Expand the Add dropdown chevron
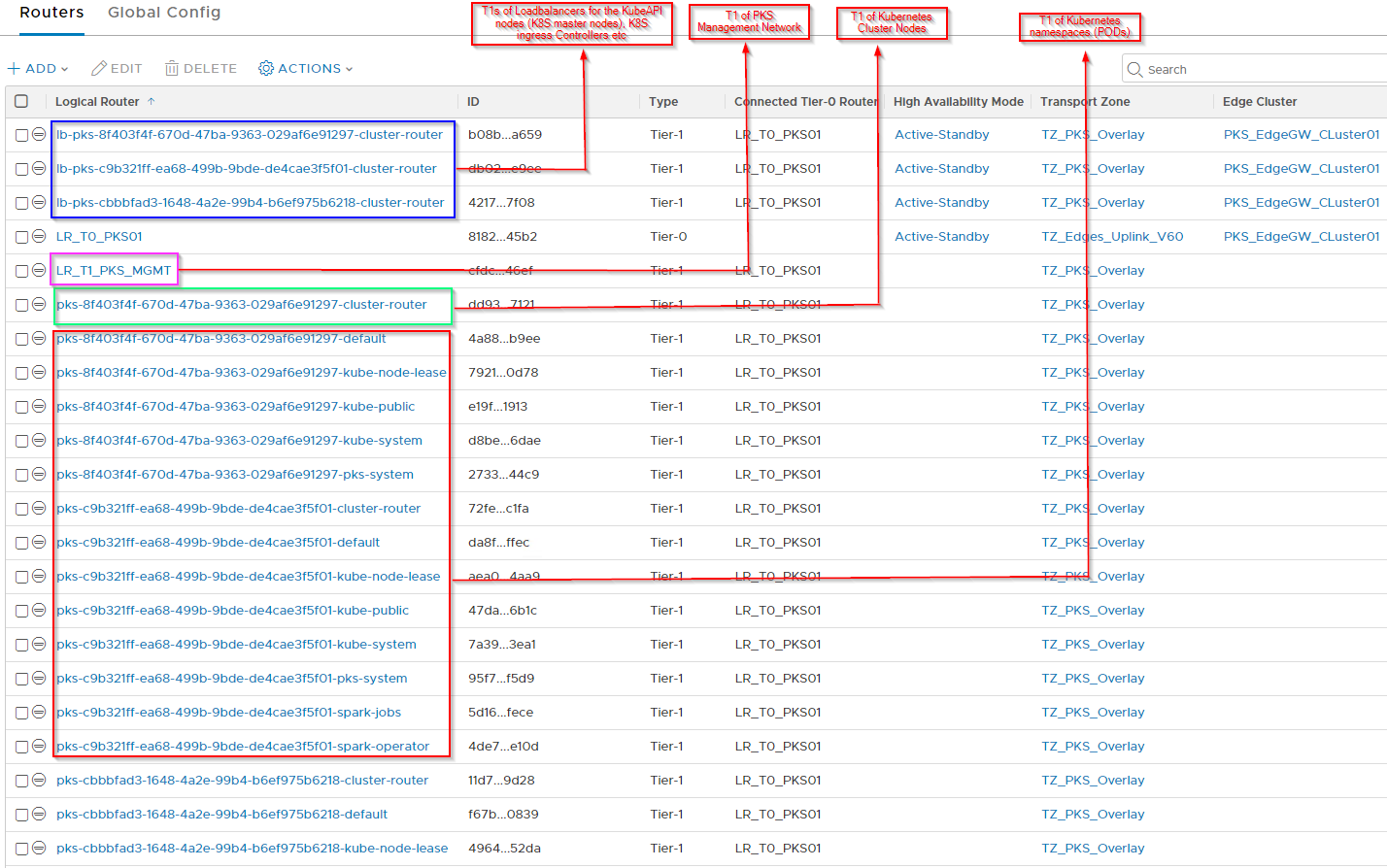The image size is (1387, 868). pyautogui.click(x=65, y=69)
